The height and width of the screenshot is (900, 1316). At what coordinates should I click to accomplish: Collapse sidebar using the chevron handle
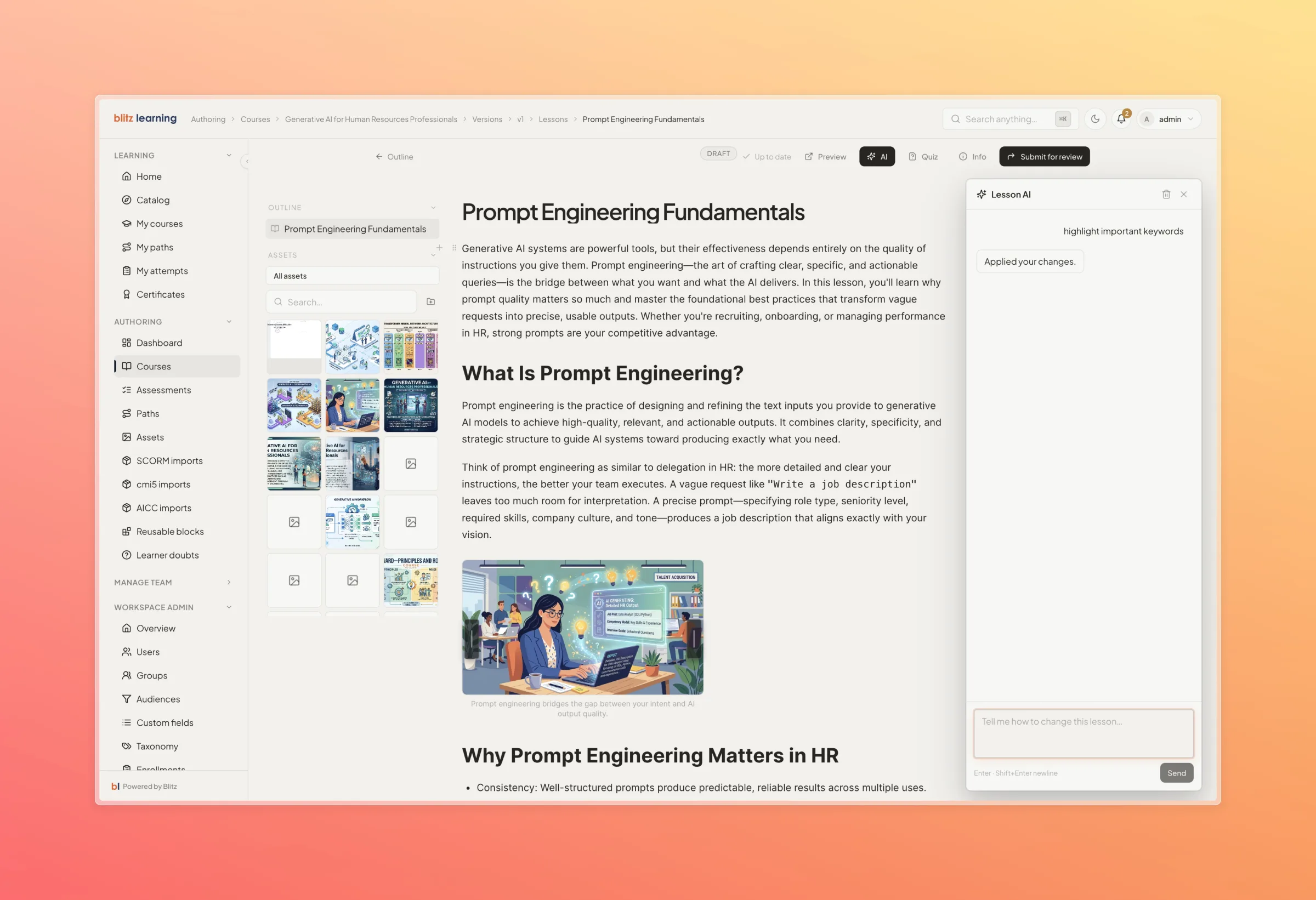(247, 161)
